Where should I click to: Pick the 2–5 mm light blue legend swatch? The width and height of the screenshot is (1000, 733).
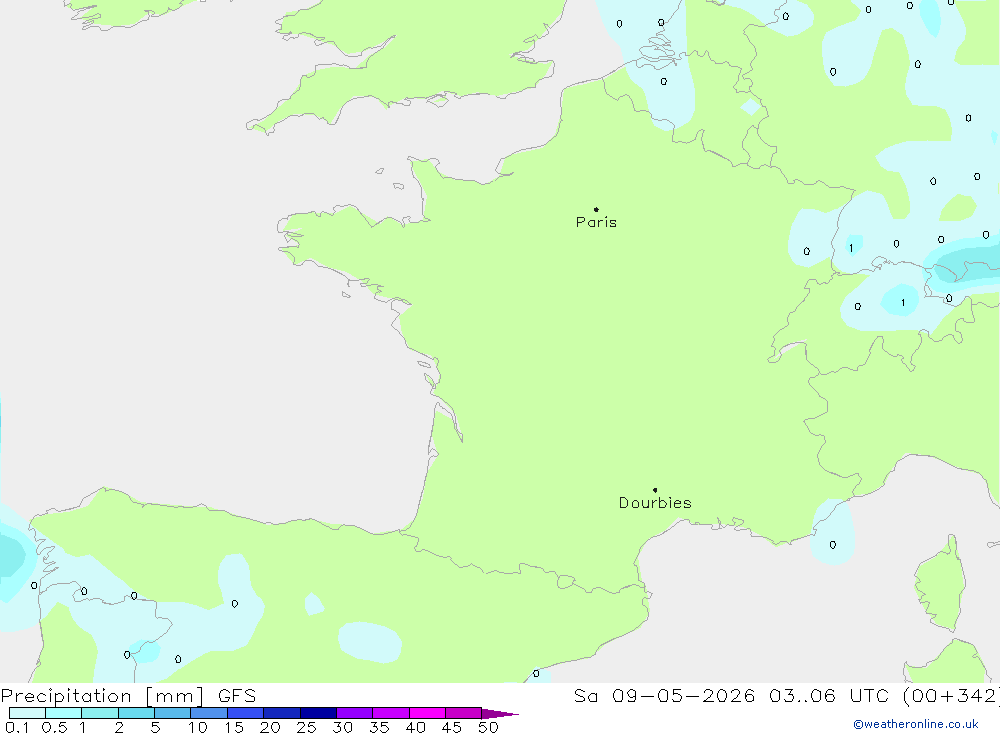pyautogui.click(x=136, y=713)
